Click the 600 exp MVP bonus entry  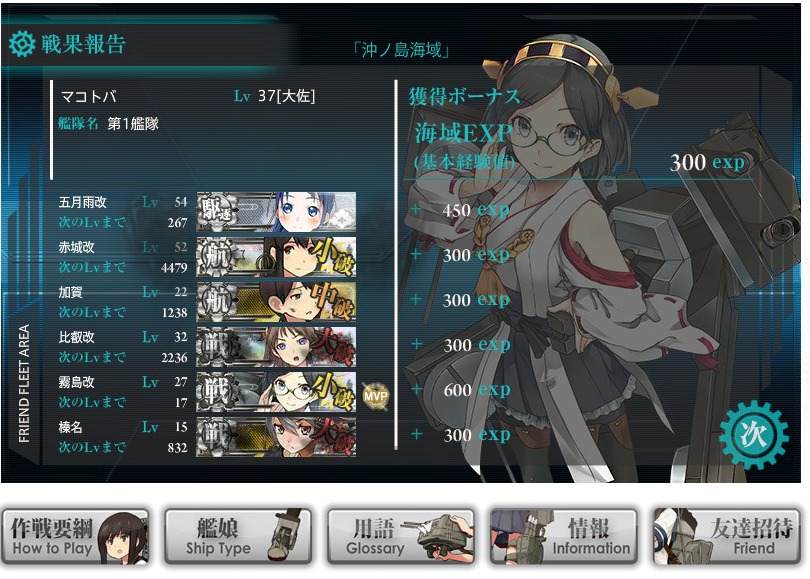click(477, 390)
